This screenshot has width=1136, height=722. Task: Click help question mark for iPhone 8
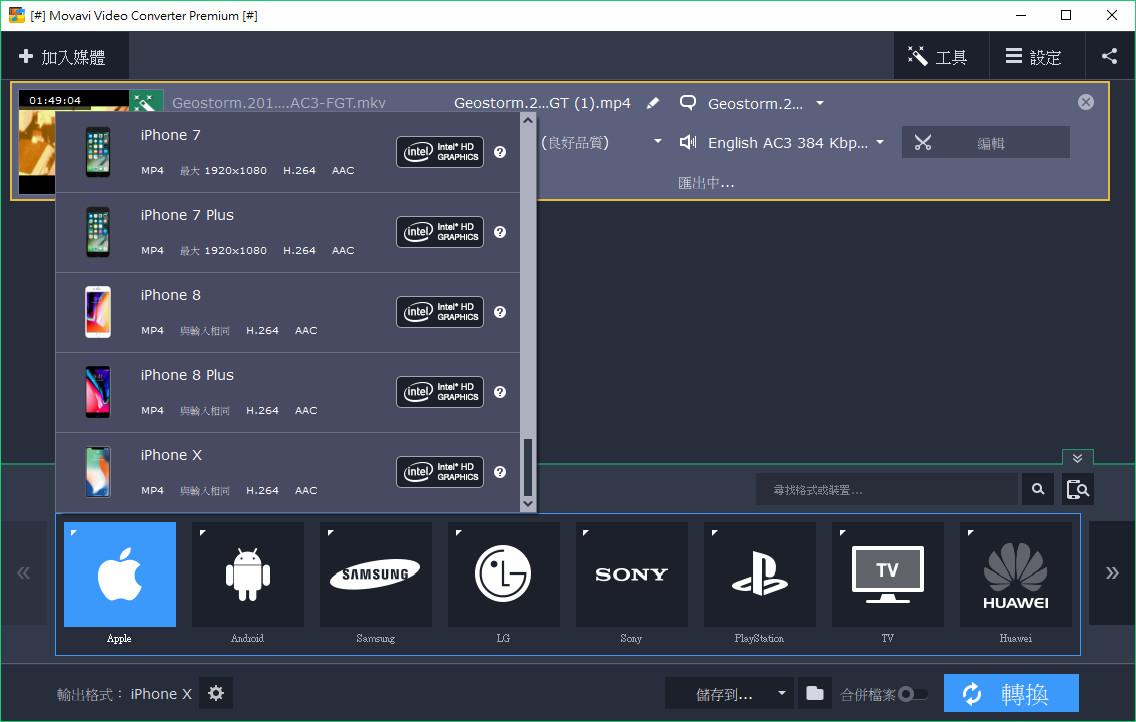(500, 312)
